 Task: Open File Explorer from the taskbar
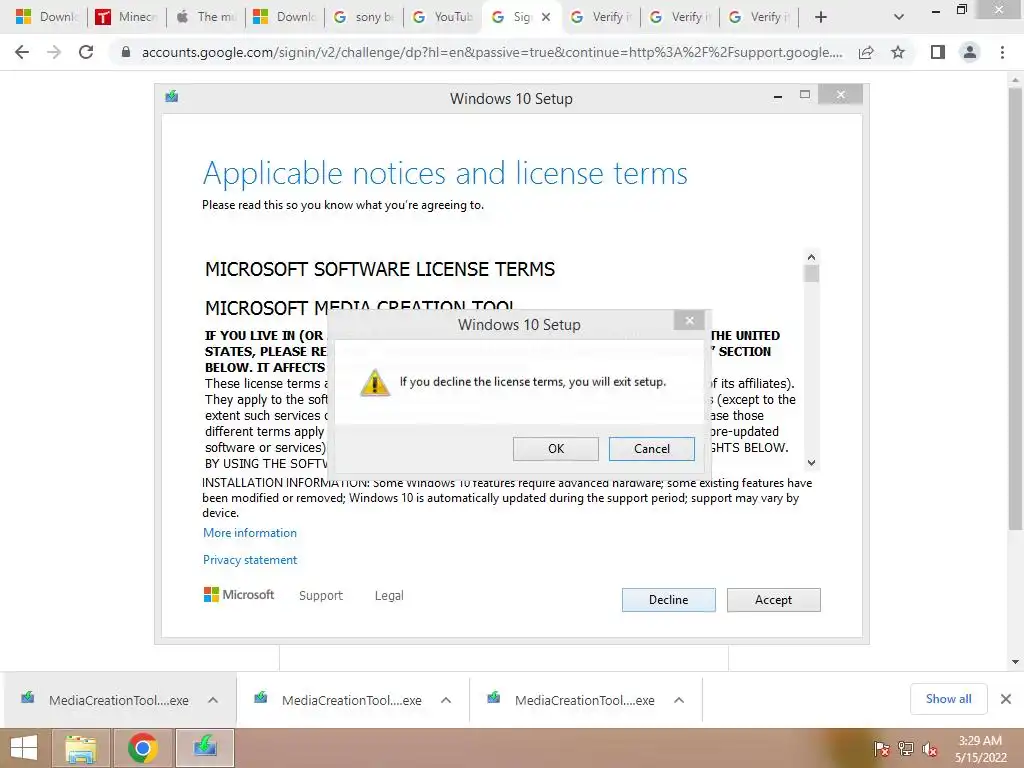(x=80, y=748)
